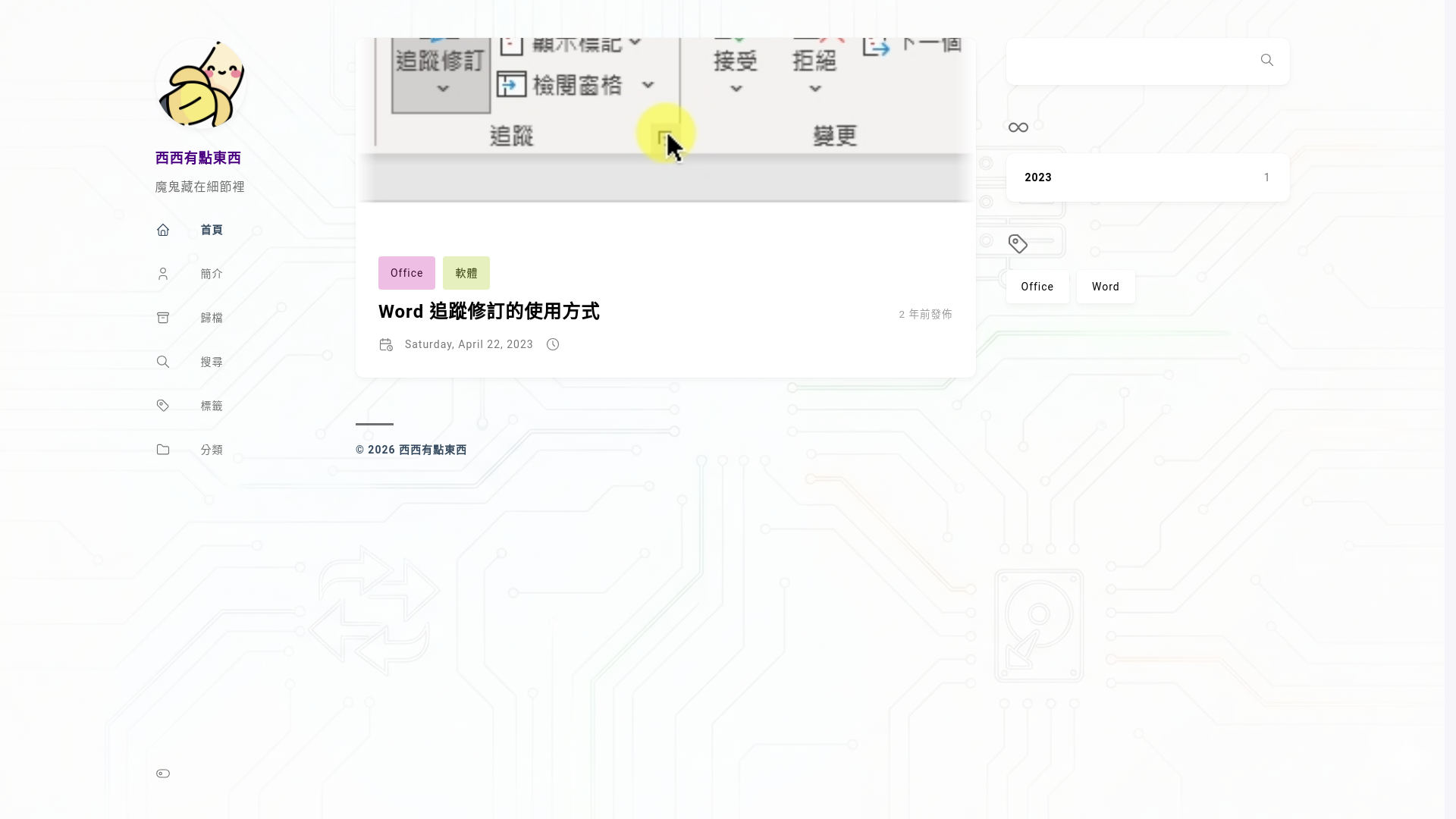Click the banana avatar logo
1456x819 pixels.
[201, 83]
